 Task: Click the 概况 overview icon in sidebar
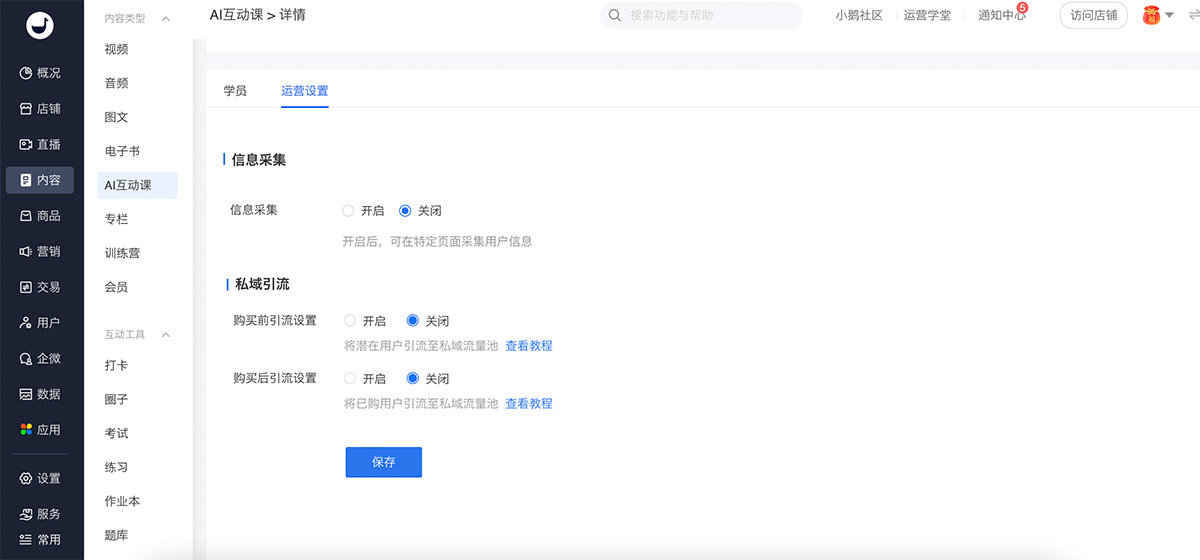coord(26,73)
